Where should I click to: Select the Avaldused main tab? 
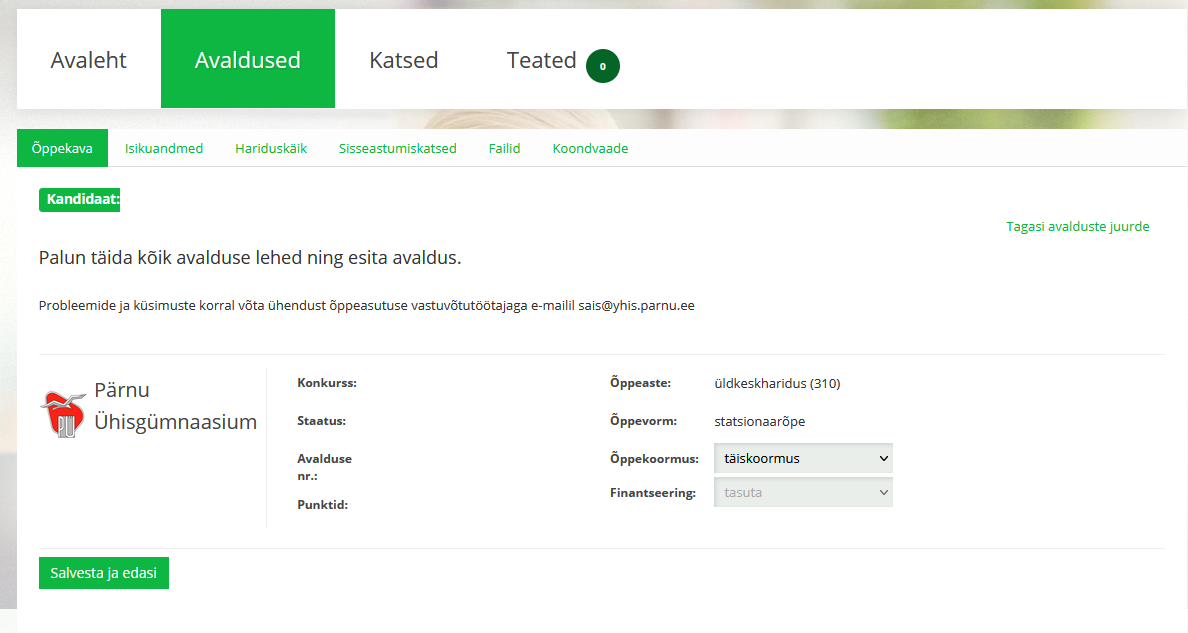point(247,60)
